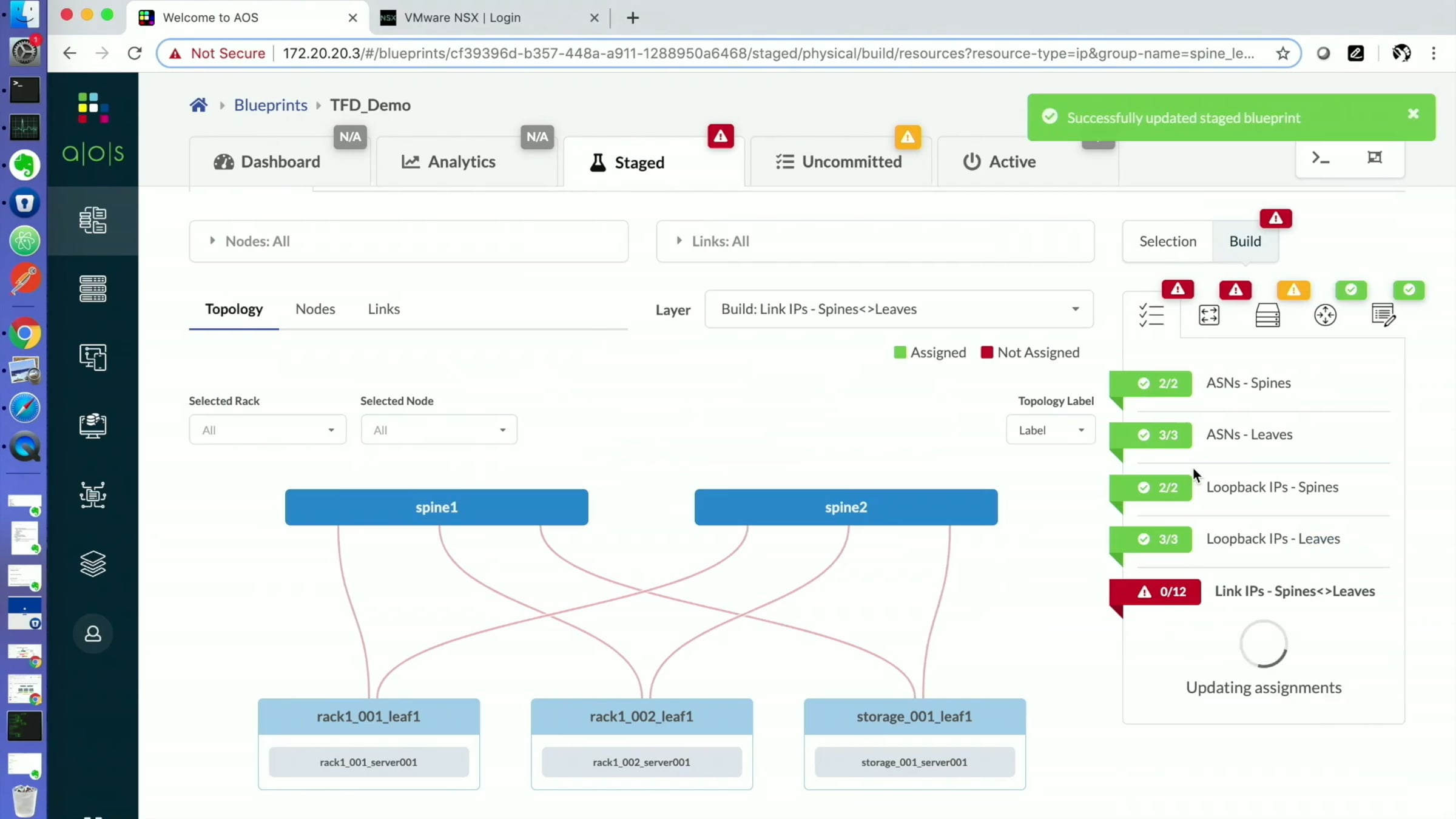Viewport: 1456px width, 819px height.
Task: Switch to the Links tab
Action: 383,309
